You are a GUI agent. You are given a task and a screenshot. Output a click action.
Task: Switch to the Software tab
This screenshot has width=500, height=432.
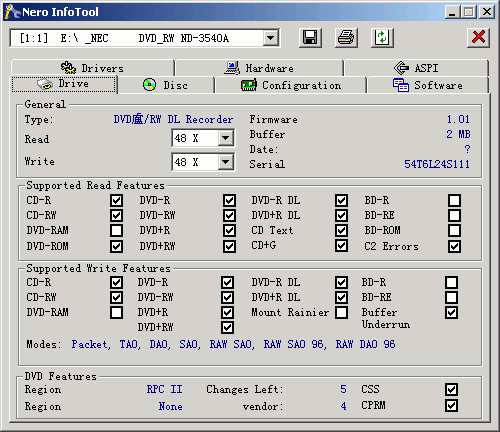click(x=428, y=85)
